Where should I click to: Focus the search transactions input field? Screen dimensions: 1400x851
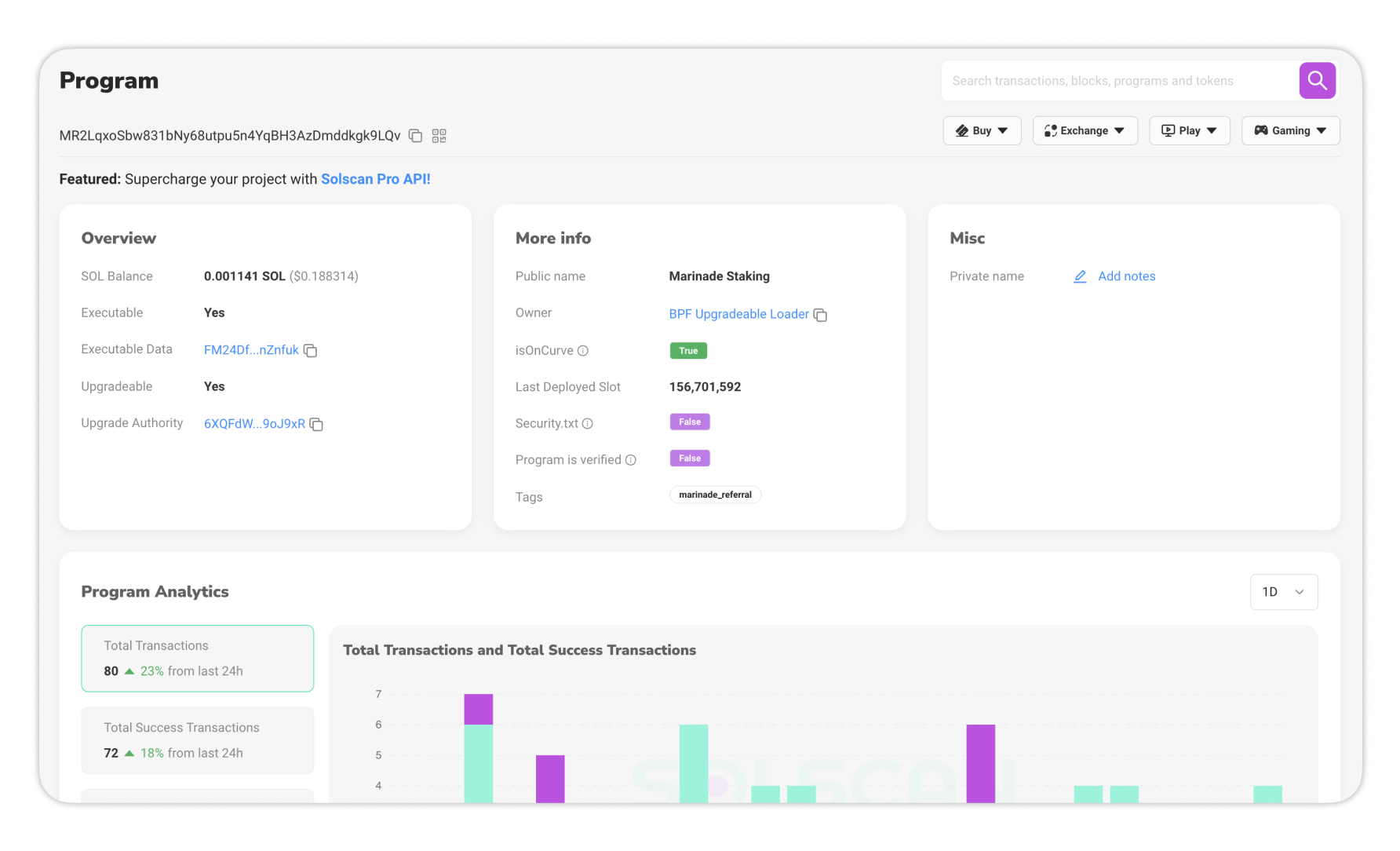pyautogui.click(x=1120, y=81)
